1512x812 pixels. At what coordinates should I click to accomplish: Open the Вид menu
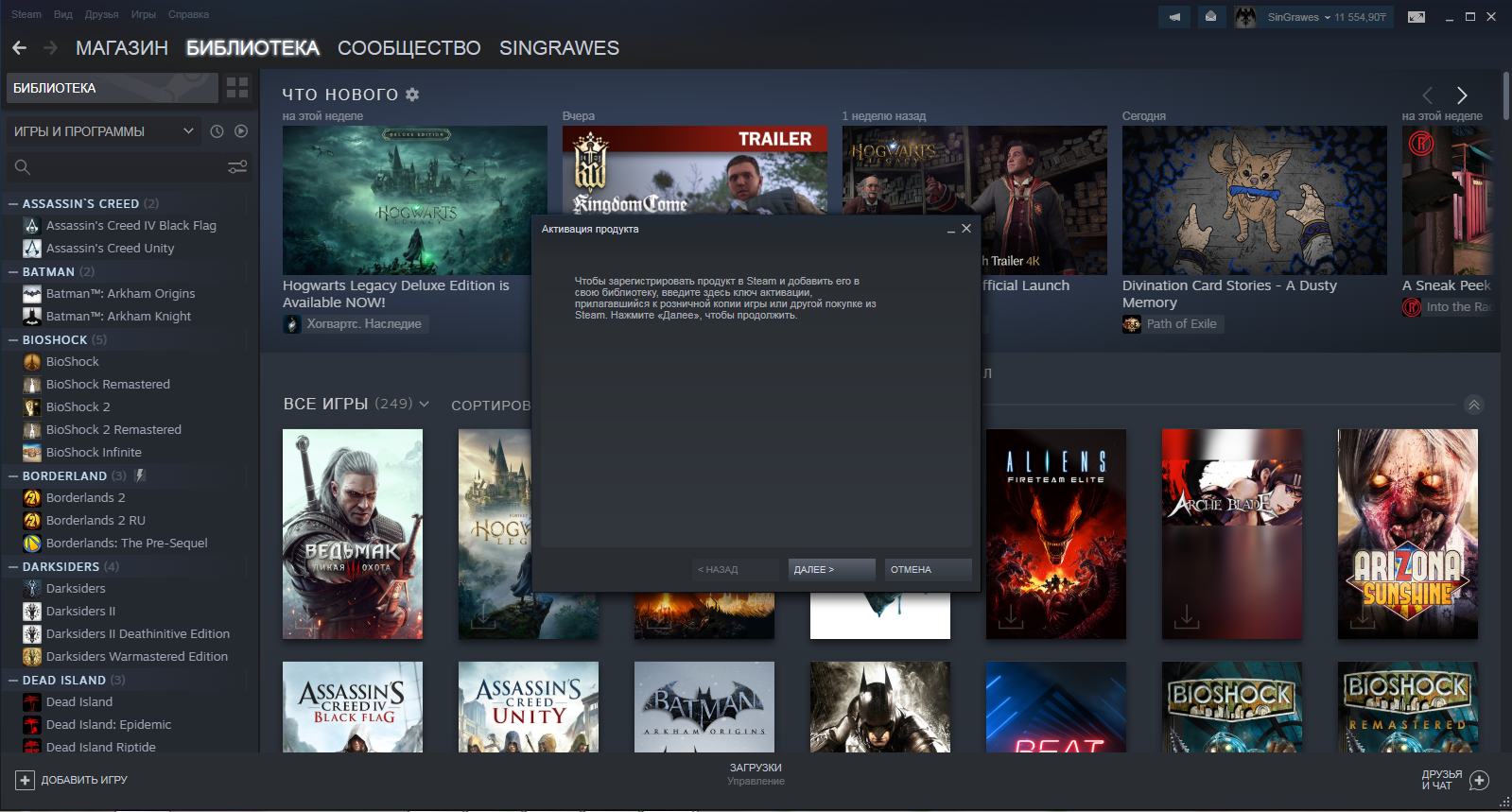click(x=63, y=14)
